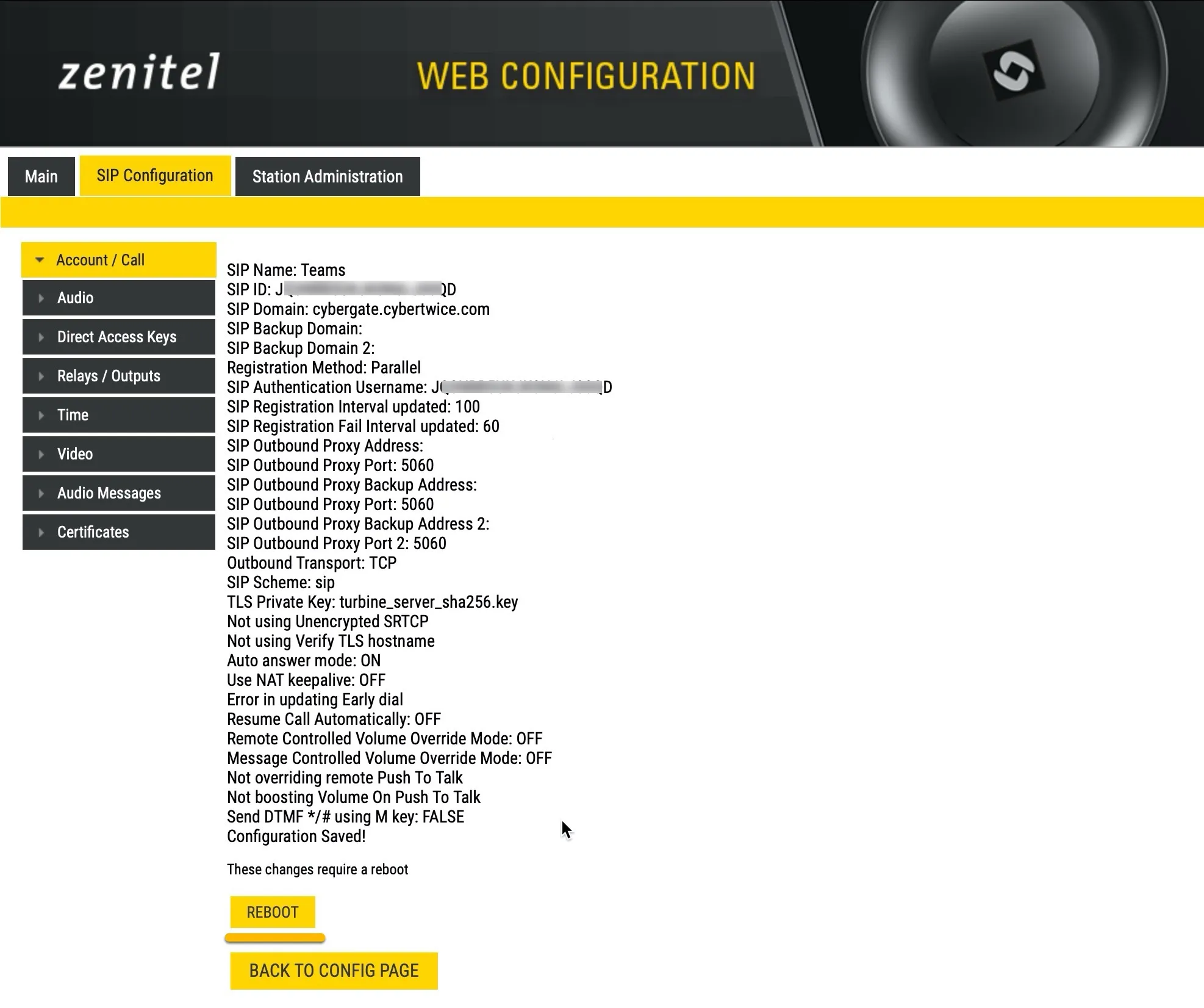Image resolution: width=1204 pixels, height=1008 pixels.
Task: Open the Relays / Outputs section
Action: coord(119,376)
